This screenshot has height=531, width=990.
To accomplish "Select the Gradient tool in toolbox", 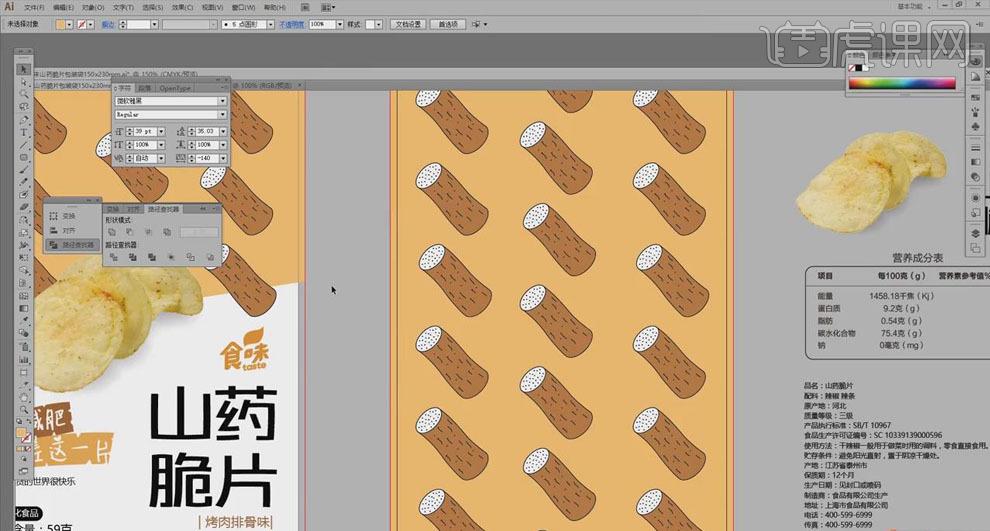I will point(24,308).
